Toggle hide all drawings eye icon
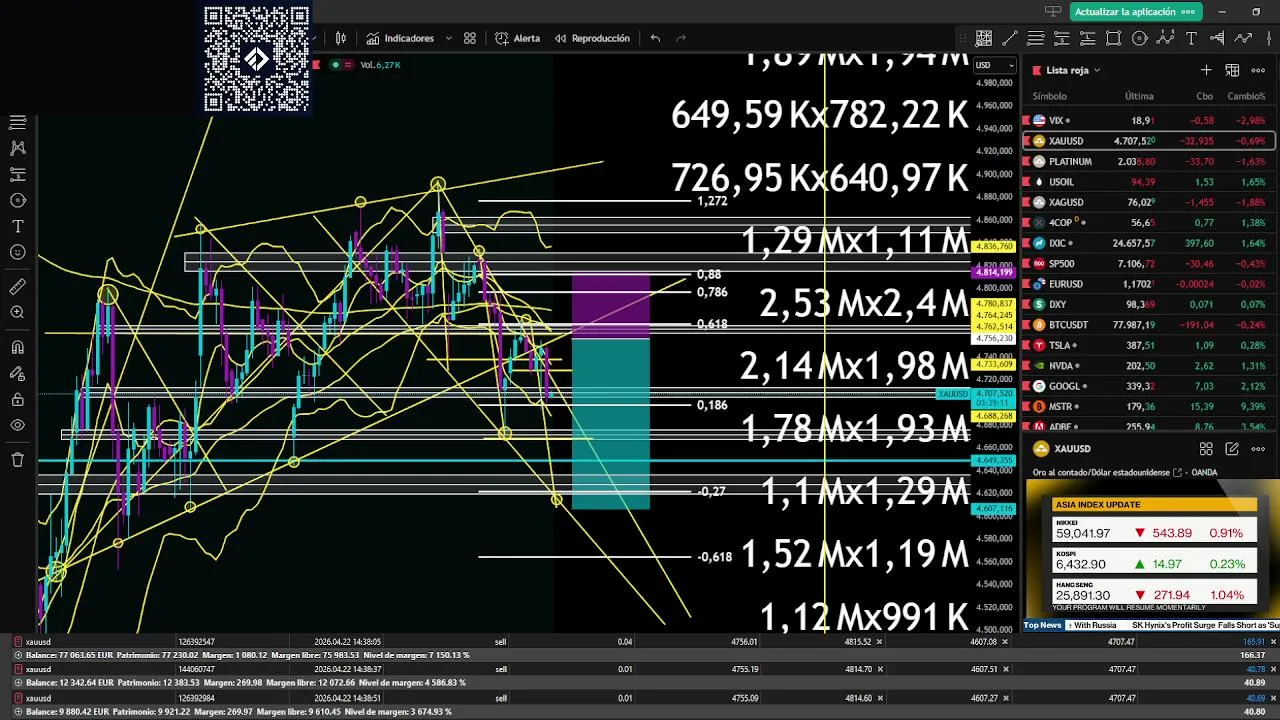Viewport: 1280px width, 720px height. (17, 425)
